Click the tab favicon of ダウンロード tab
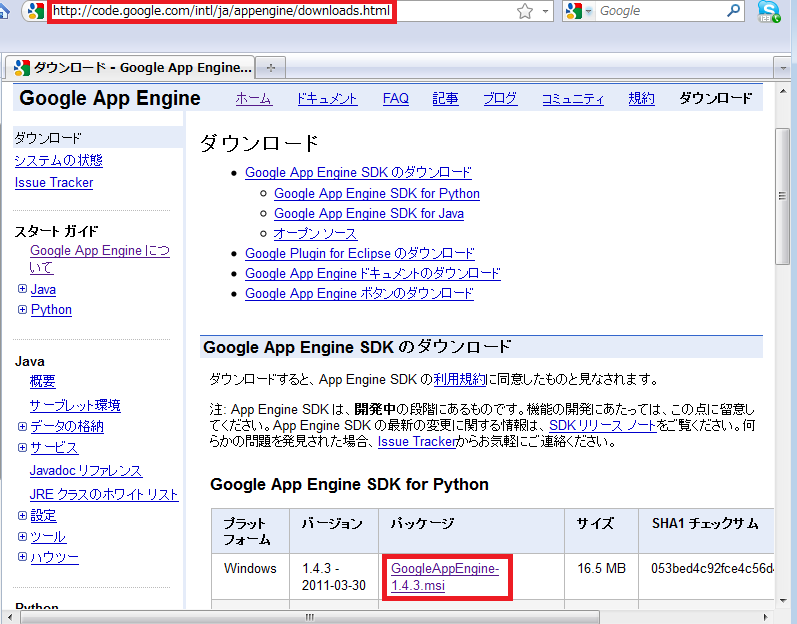This screenshot has height=624, width=797. click(x=22, y=68)
